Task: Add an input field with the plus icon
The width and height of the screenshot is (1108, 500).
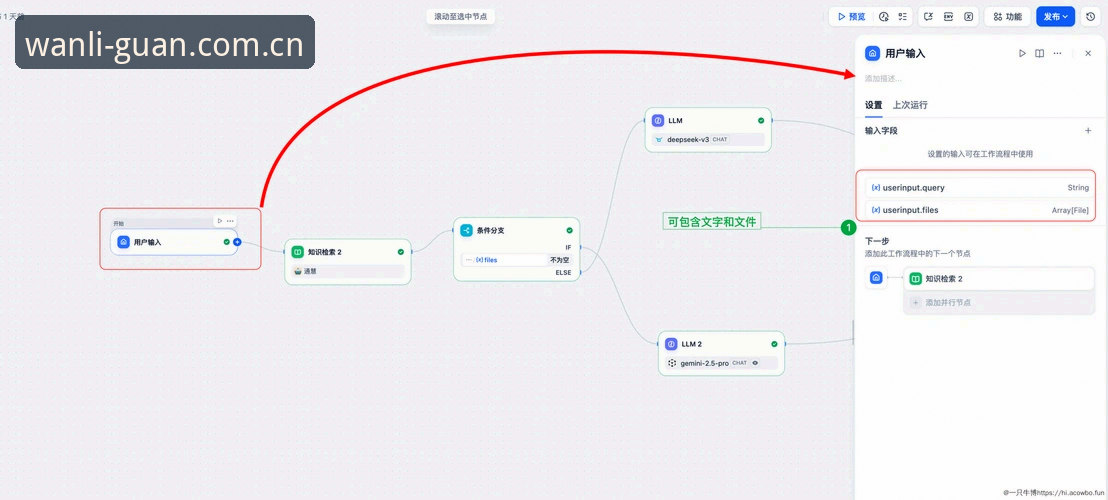Action: (1088, 131)
